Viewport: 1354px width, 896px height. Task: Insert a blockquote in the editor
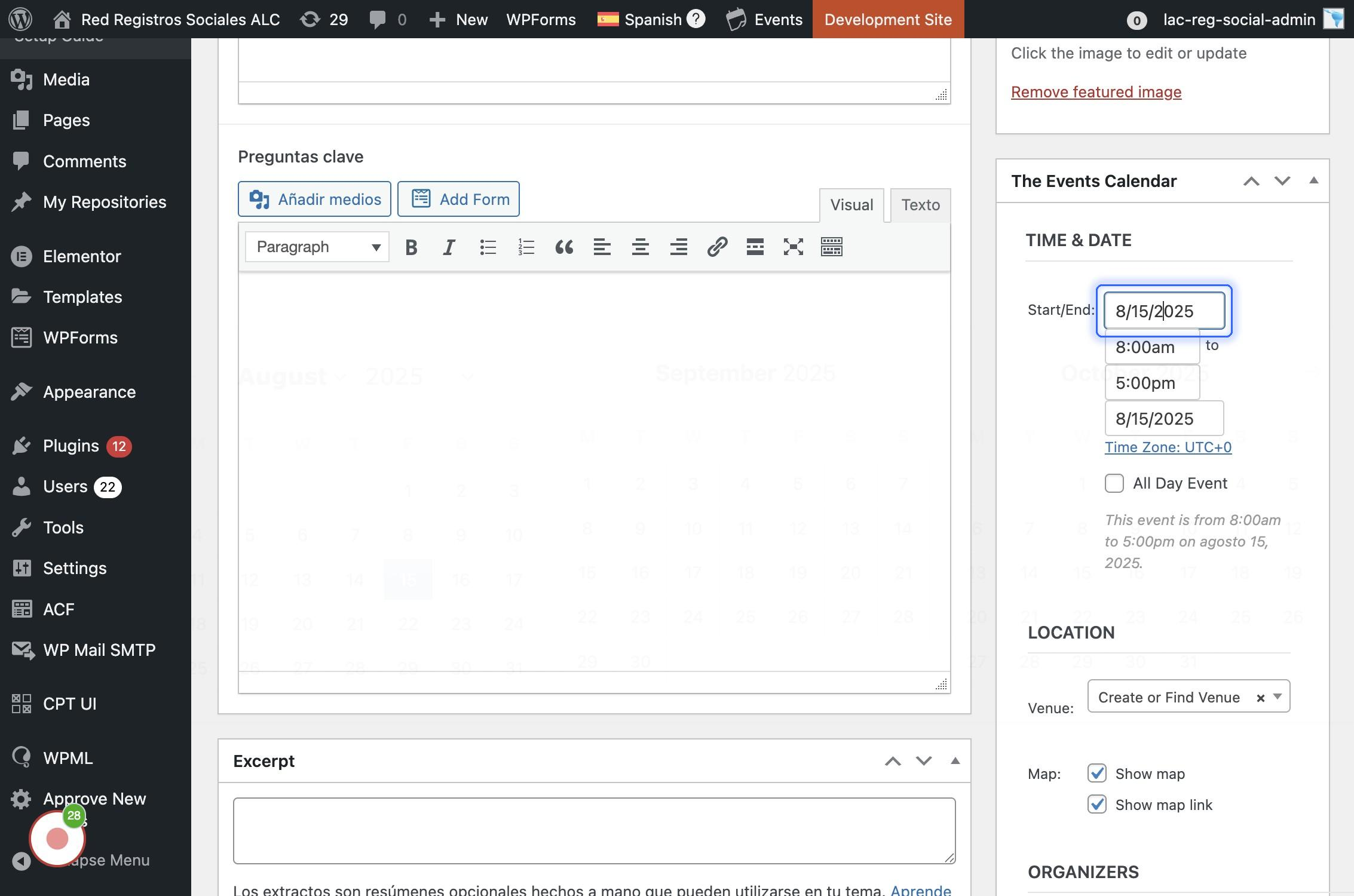pos(564,247)
